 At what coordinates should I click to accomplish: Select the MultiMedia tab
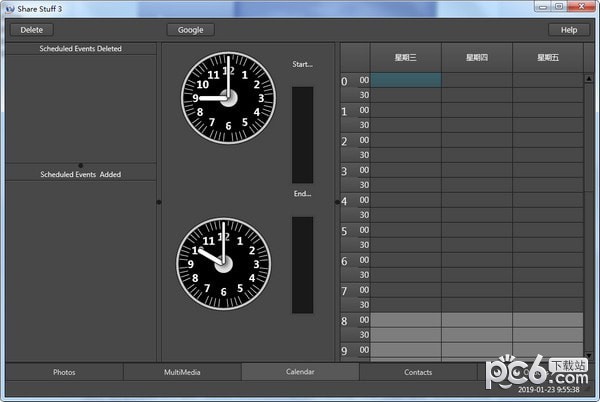182,372
